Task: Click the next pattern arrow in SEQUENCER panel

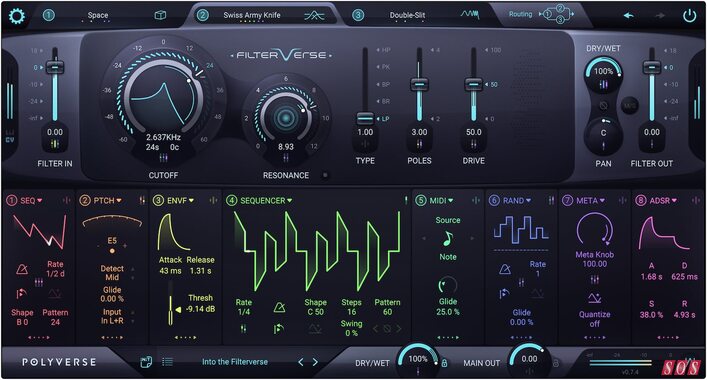Action: point(399,329)
